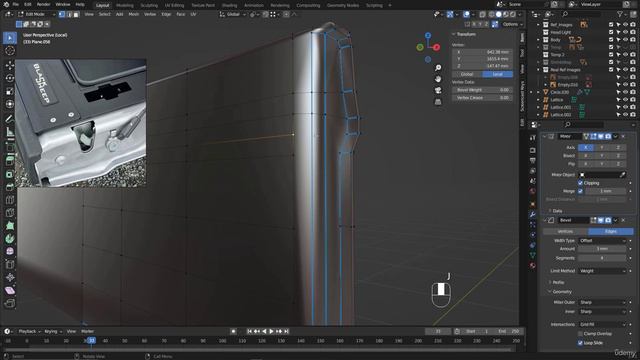Open the Intersections Grid Fill dropdown
Screen dimensions: 640x360
(x=602, y=324)
